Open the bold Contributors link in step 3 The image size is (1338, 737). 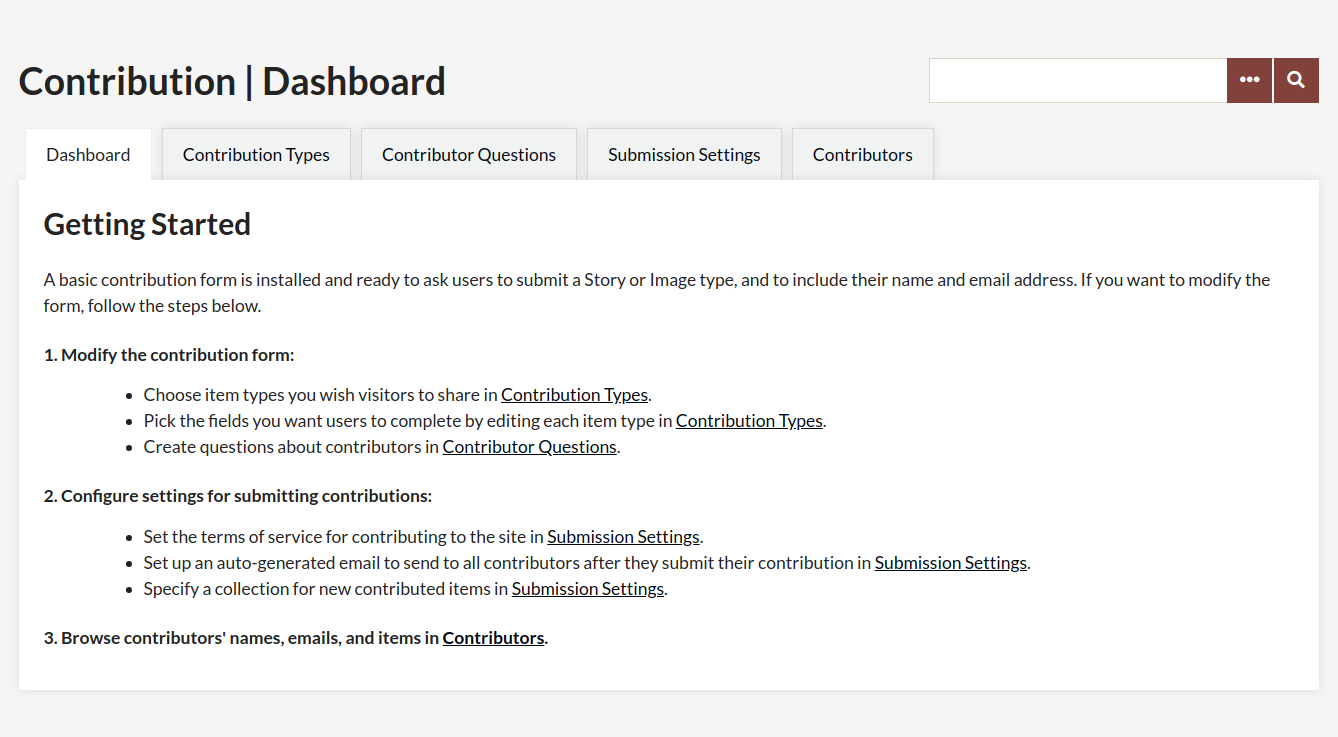pos(494,638)
